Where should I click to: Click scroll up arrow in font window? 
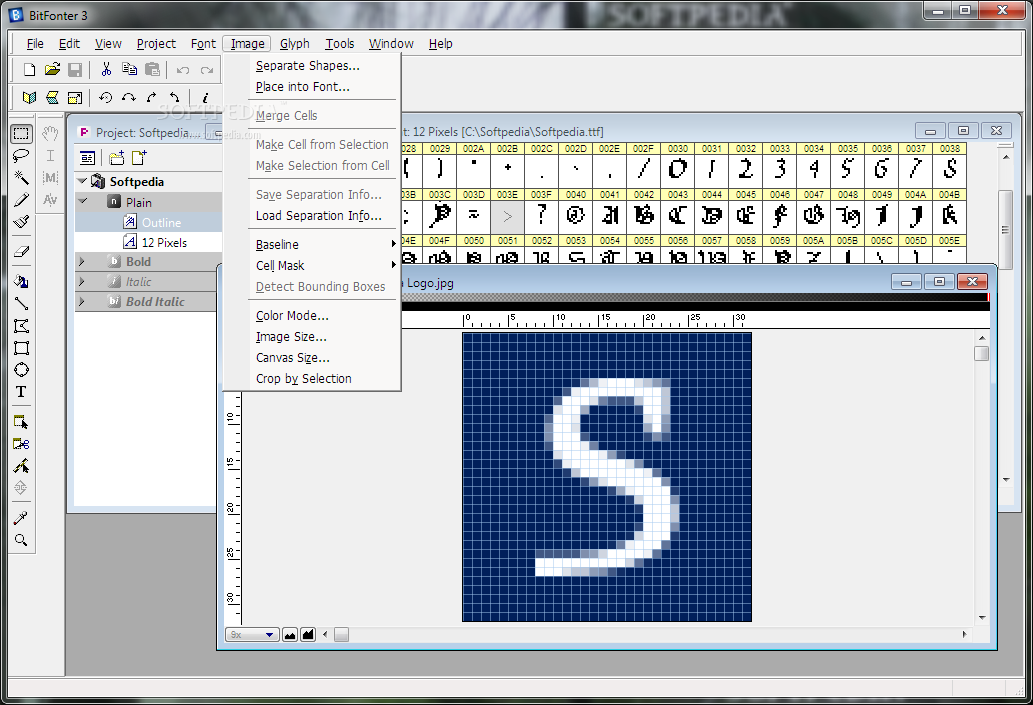1006,157
